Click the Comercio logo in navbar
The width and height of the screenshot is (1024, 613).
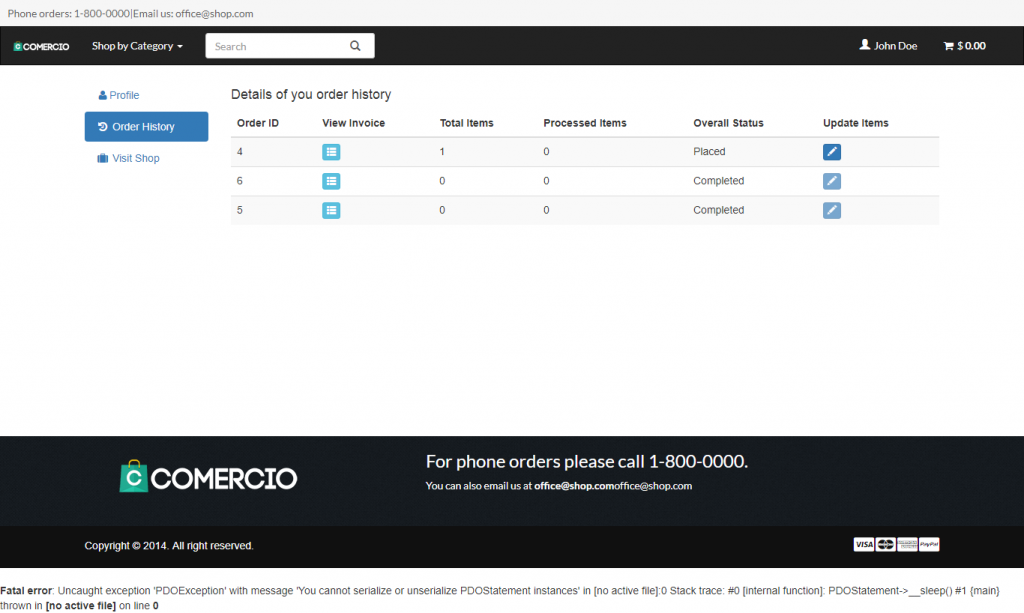point(41,46)
